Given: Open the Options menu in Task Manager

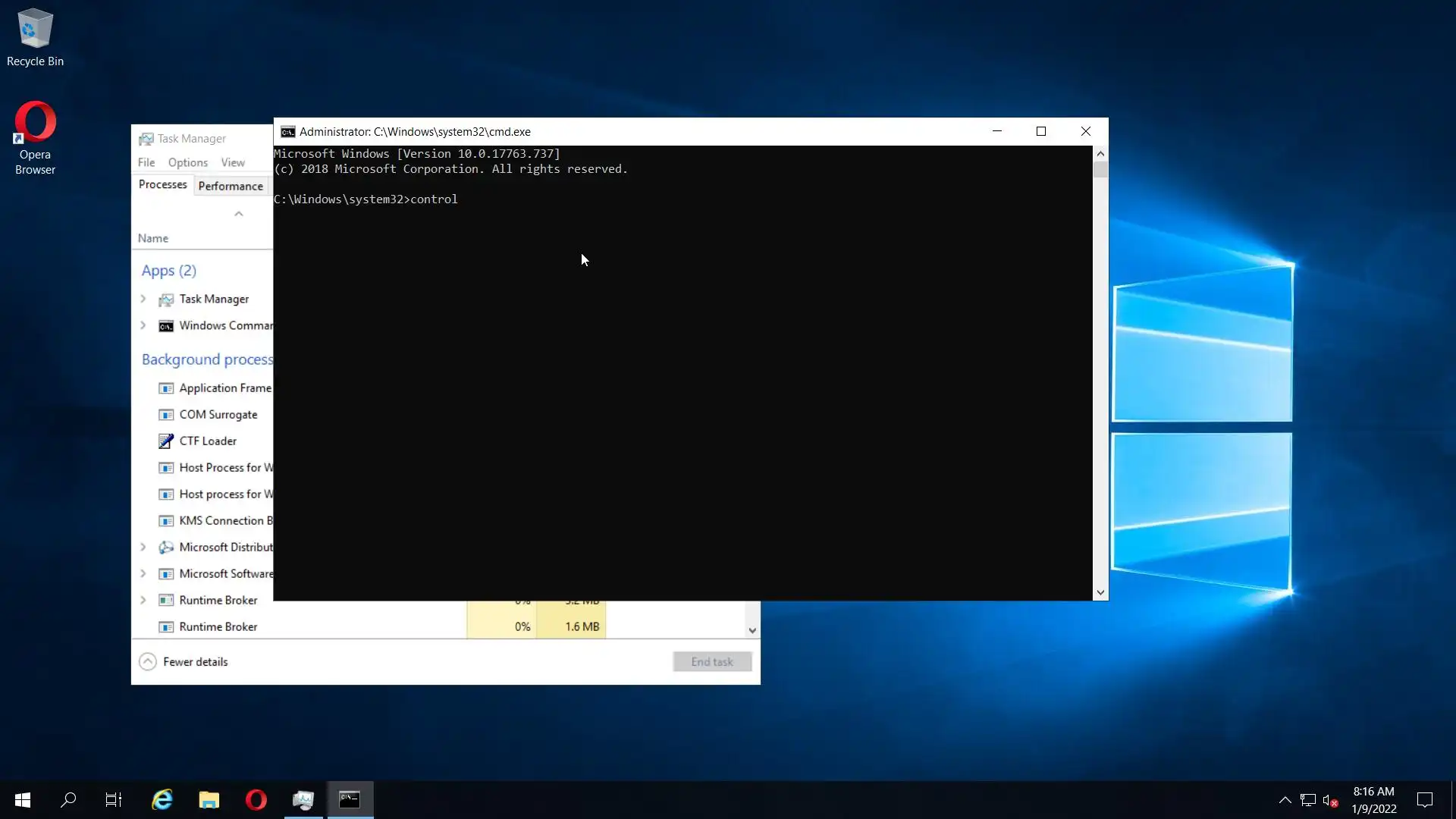Looking at the screenshot, I should [187, 162].
